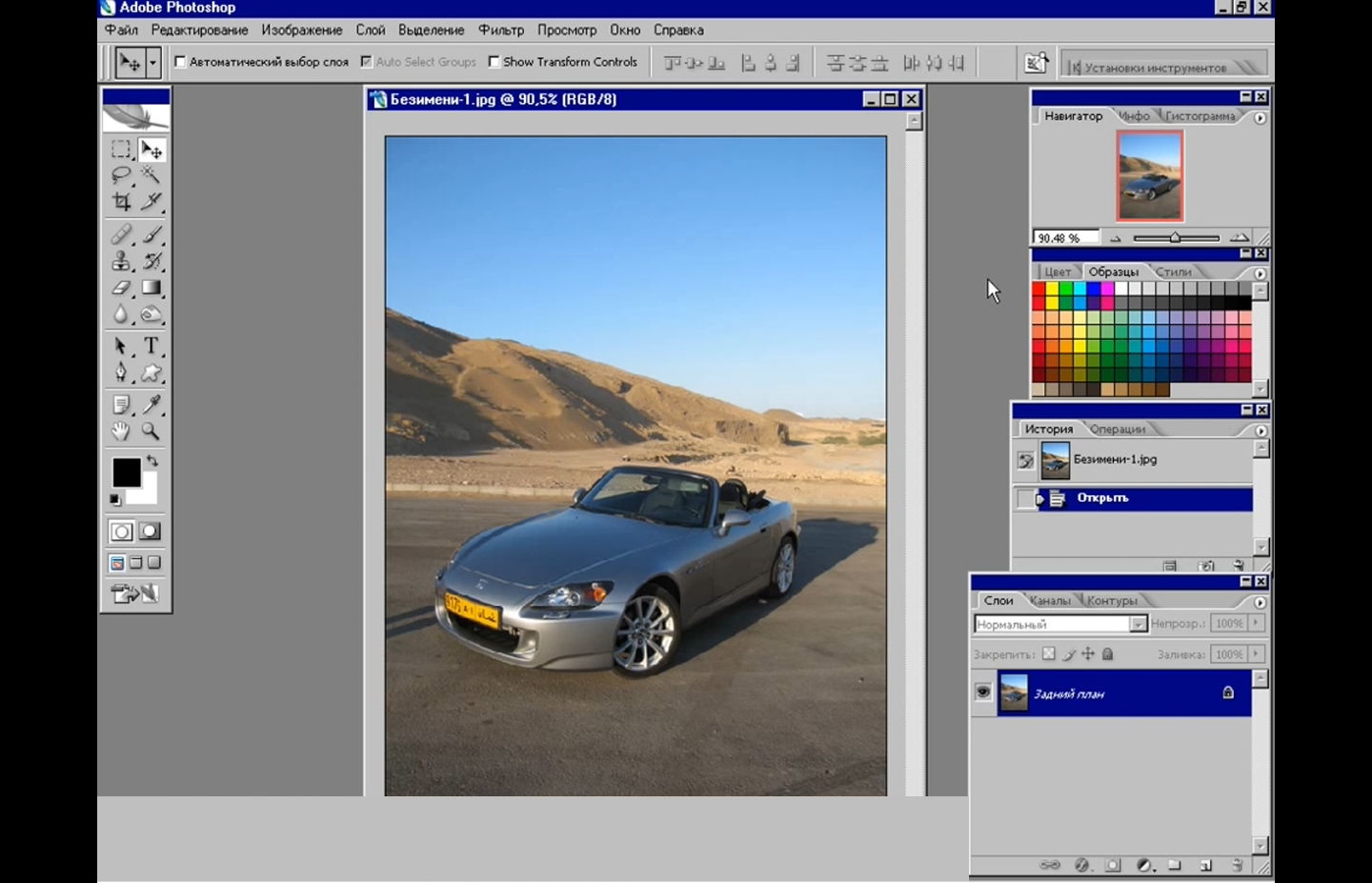Select the Rectangular Marquee tool
1372x883 pixels.
tap(121, 150)
